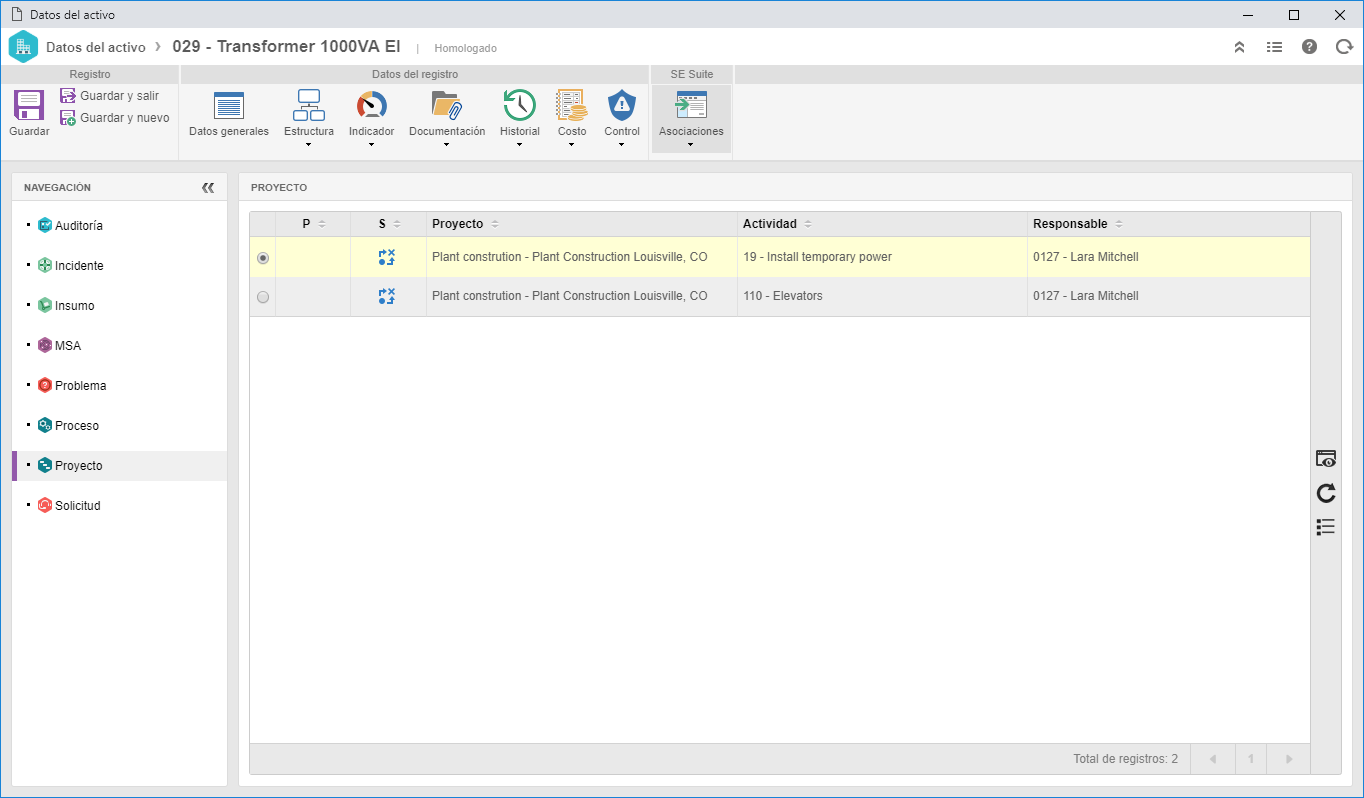Open the Estructura hierarchy icon

click(x=308, y=105)
